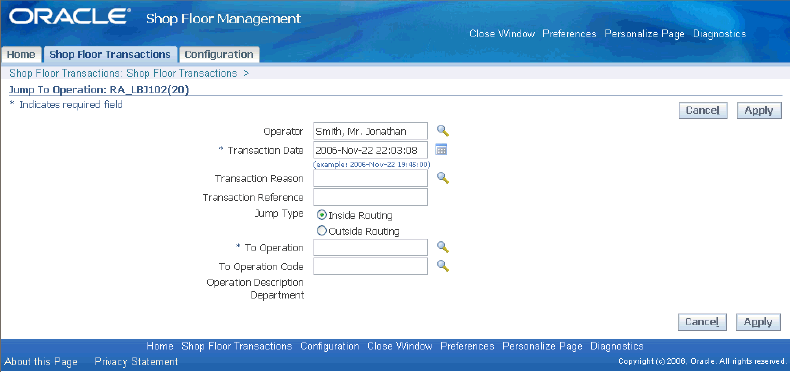Click the 'Indicates required field' note
Screen dimensions: 790x372
click(71, 105)
